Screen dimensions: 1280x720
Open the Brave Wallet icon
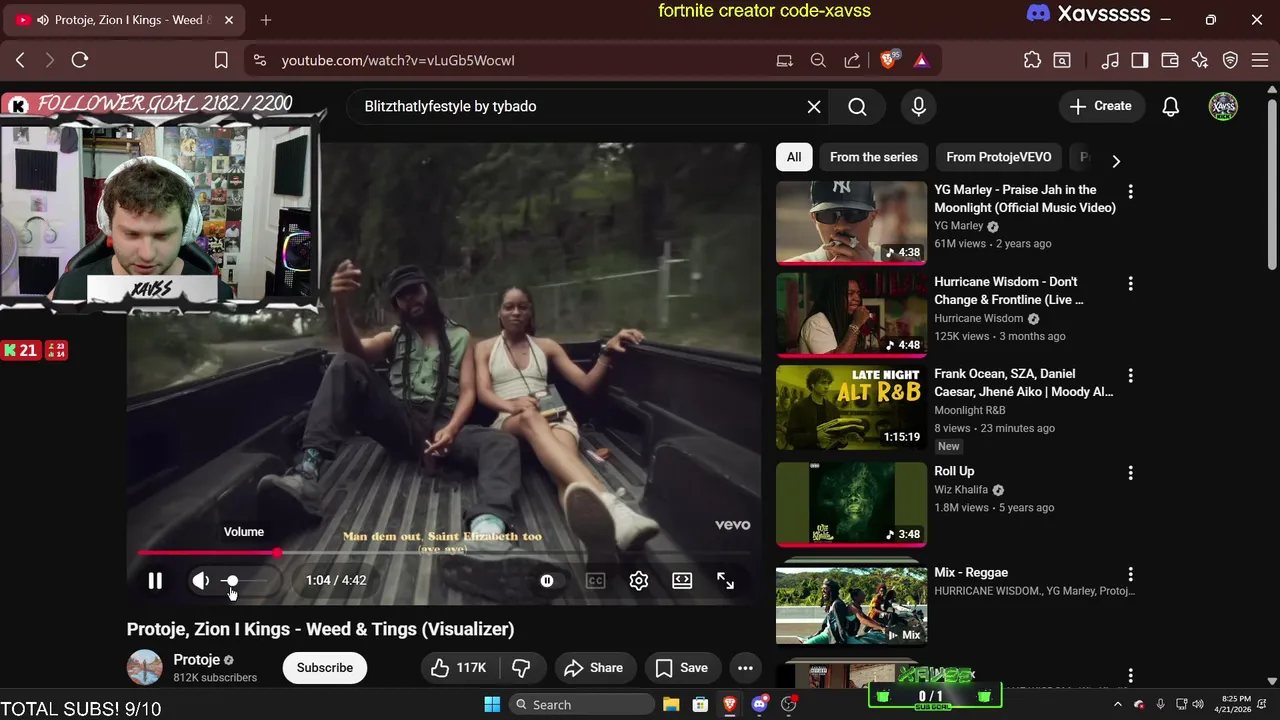[x=1170, y=60]
